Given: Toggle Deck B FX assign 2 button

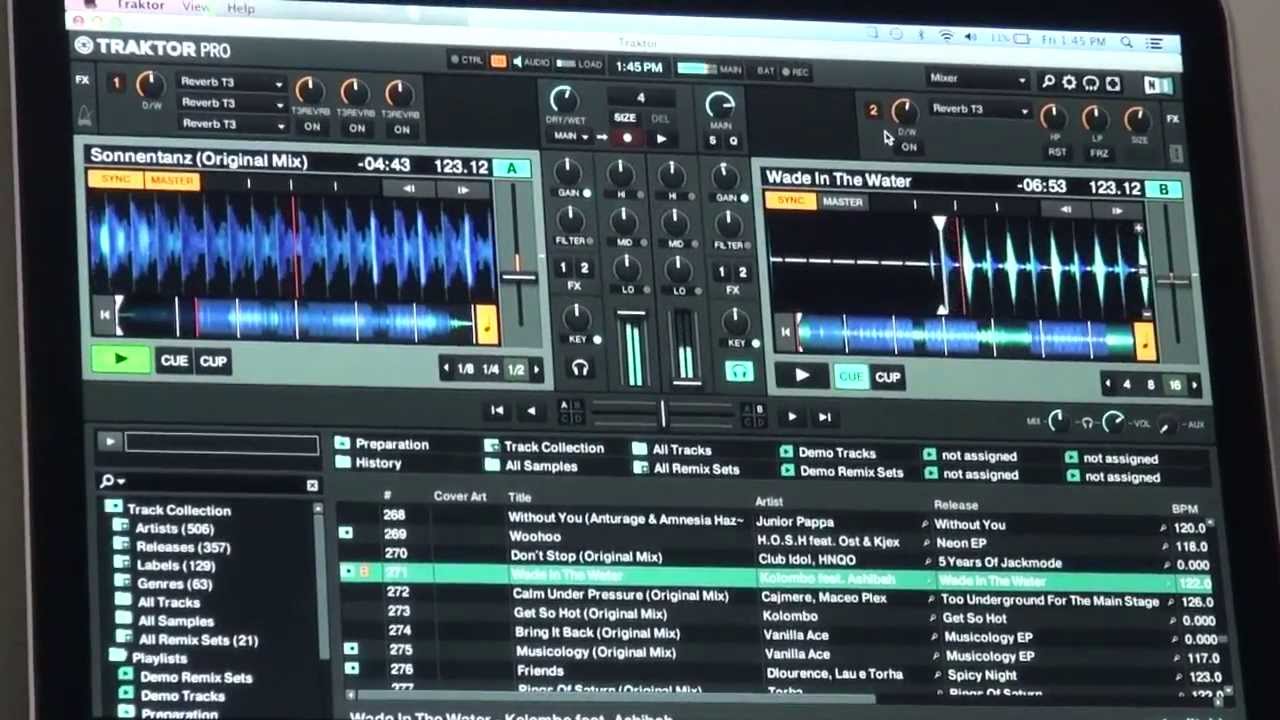Looking at the screenshot, I should (742, 272).
